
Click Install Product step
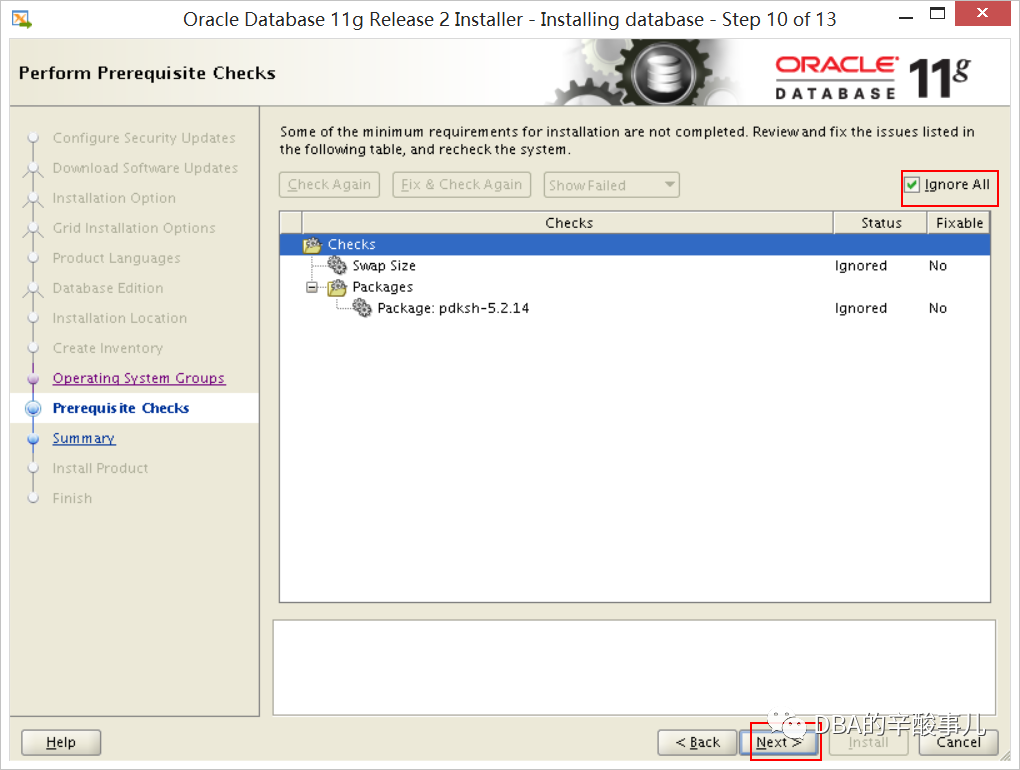100,468
